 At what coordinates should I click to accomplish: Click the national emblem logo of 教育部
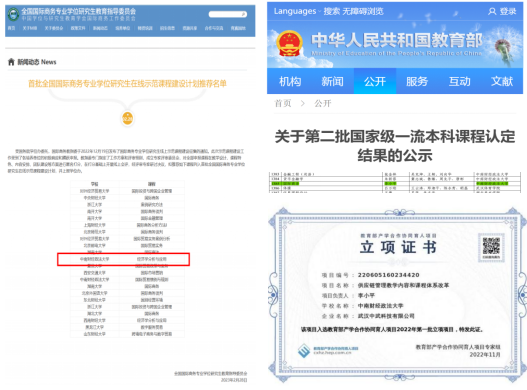[x=289, y=44]
